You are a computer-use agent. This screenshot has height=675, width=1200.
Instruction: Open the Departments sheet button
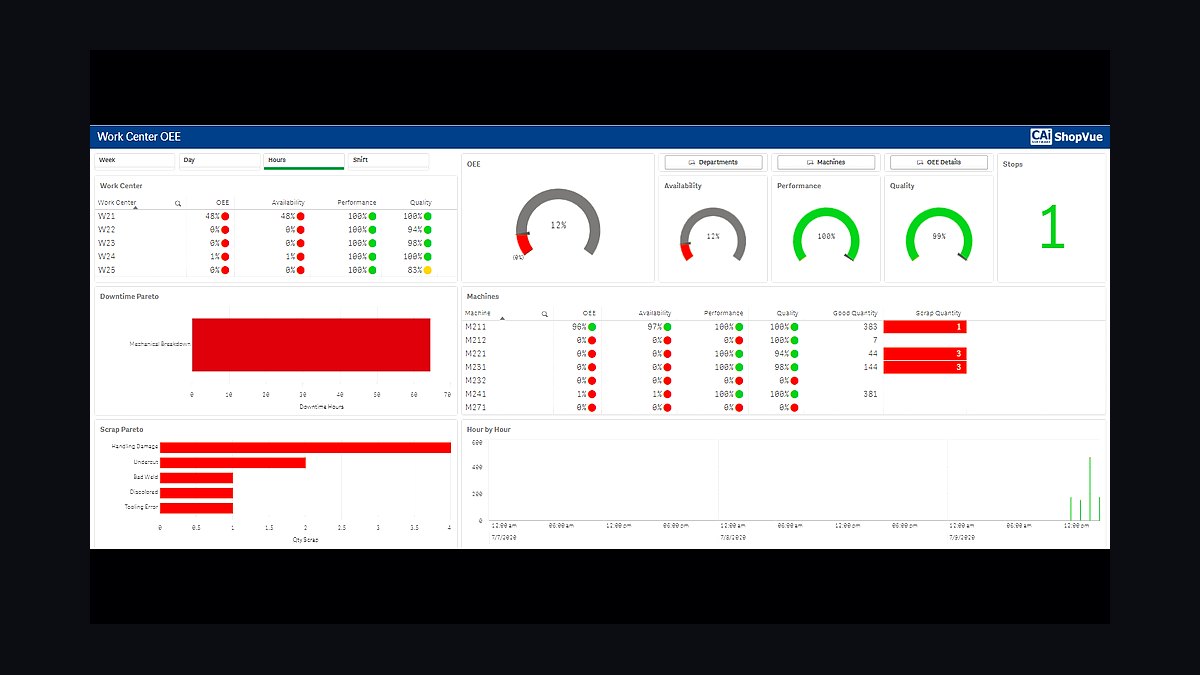point(713,162)
